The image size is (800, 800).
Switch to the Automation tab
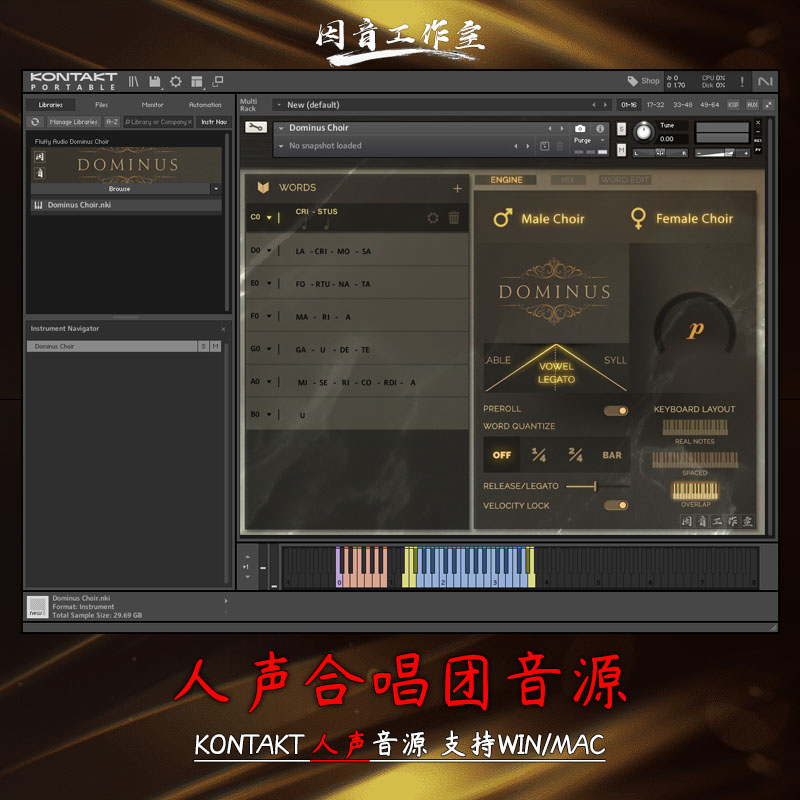205,105
